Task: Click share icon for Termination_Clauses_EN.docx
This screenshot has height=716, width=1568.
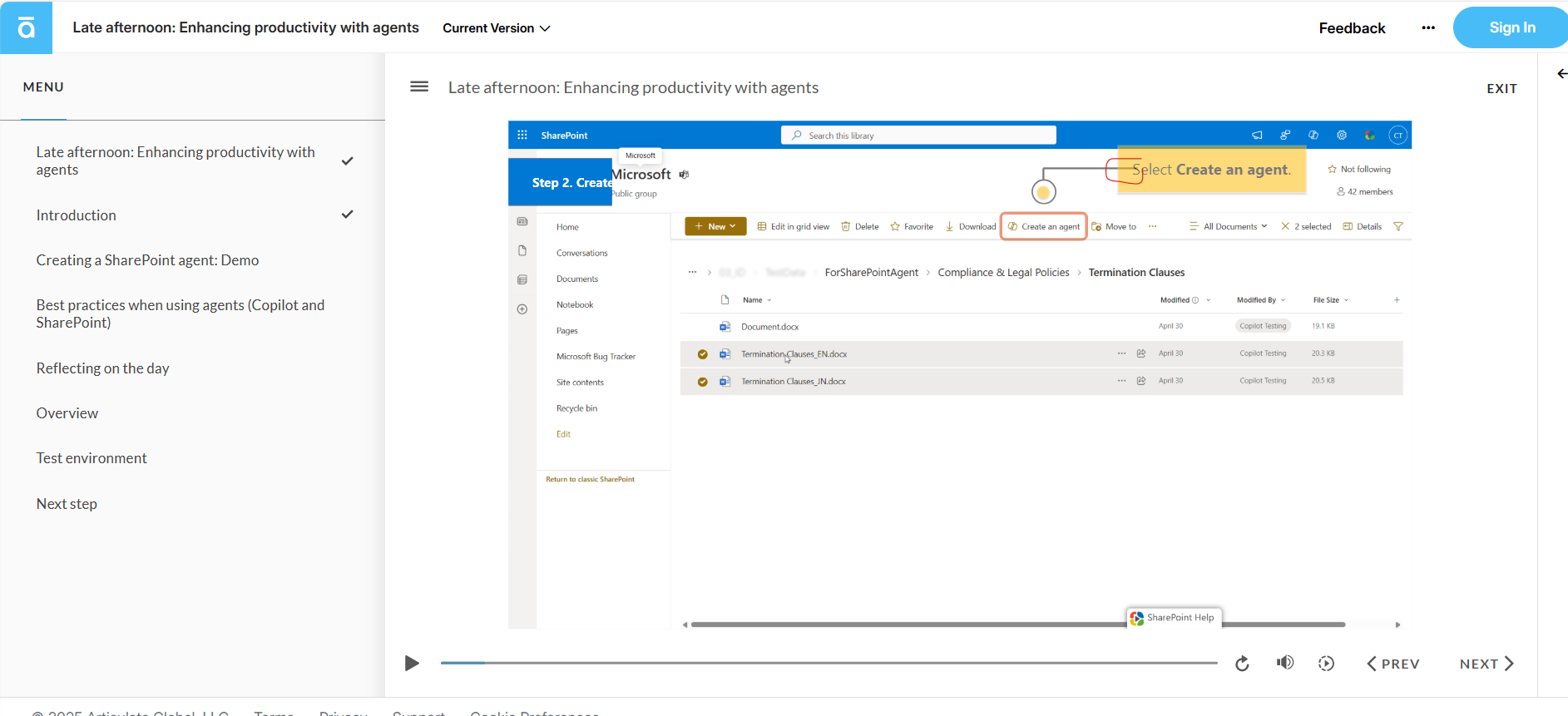Action: point(1141,354)
